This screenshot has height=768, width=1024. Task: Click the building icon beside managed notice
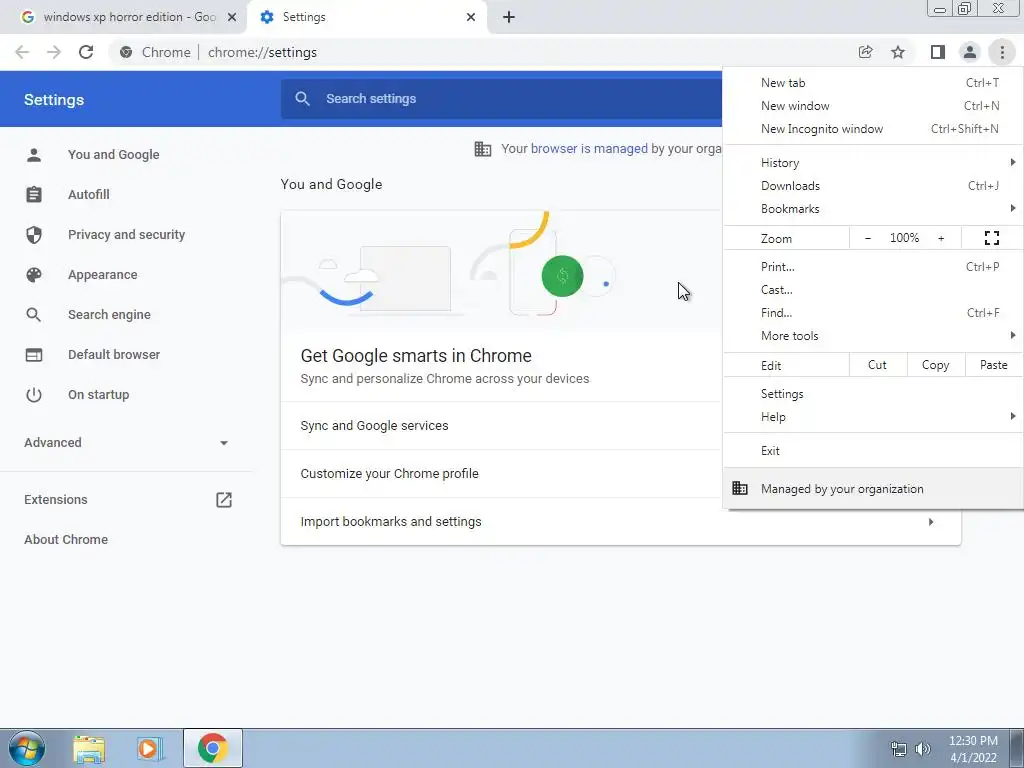click(x=483, y=149)
